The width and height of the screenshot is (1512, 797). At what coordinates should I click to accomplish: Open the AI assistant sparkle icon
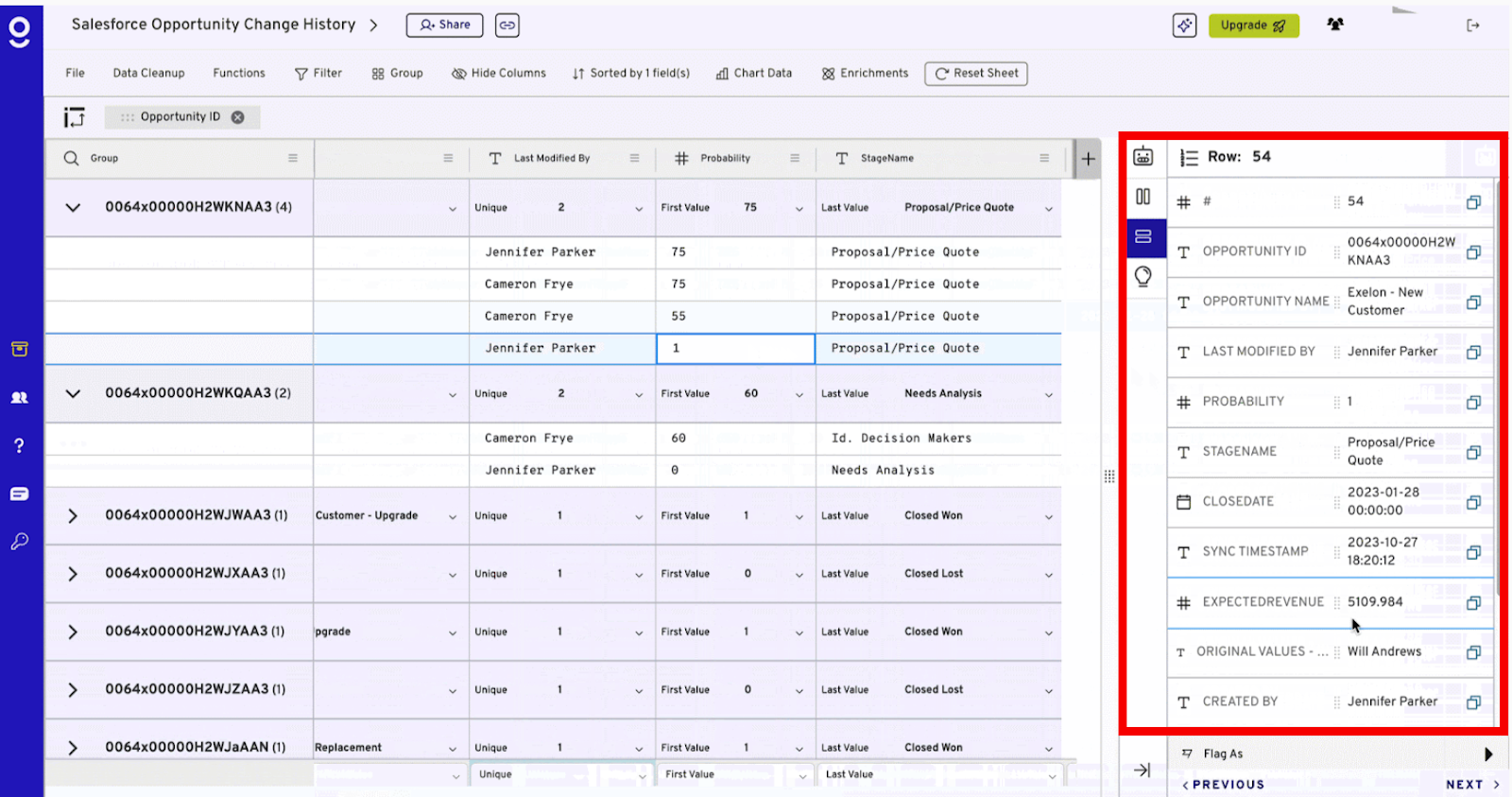tap(1184, 26)
